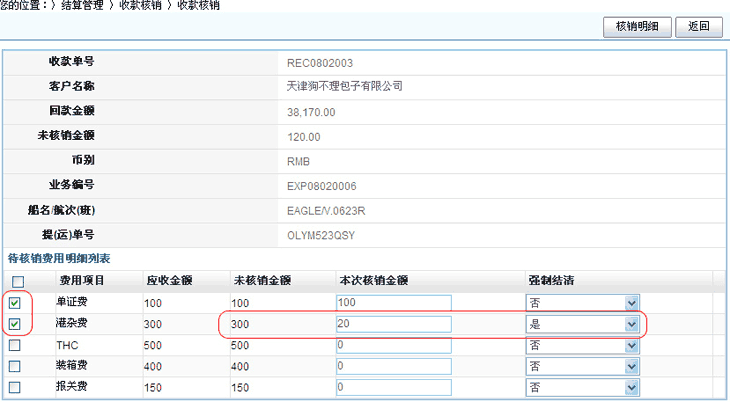Click 本次核销金额 field for 装箱费 row

[394, 366]
